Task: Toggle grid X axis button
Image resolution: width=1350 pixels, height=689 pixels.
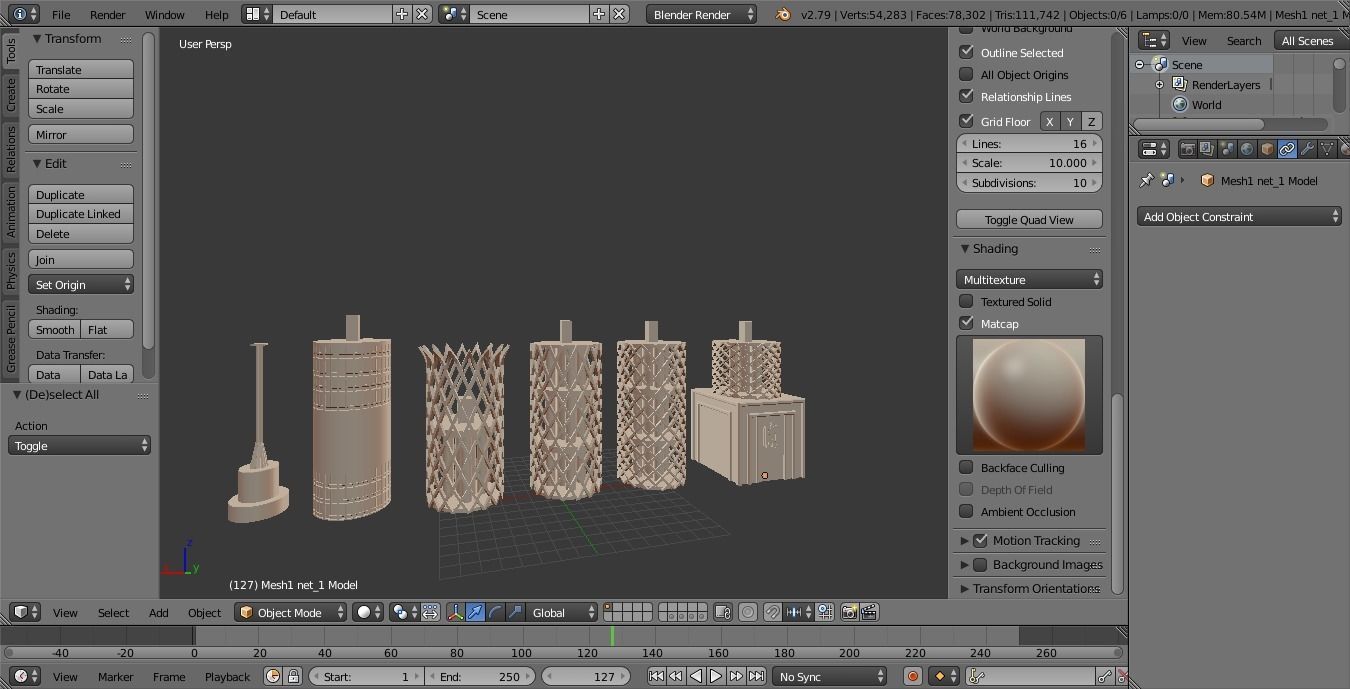Action: point(1049,121)
